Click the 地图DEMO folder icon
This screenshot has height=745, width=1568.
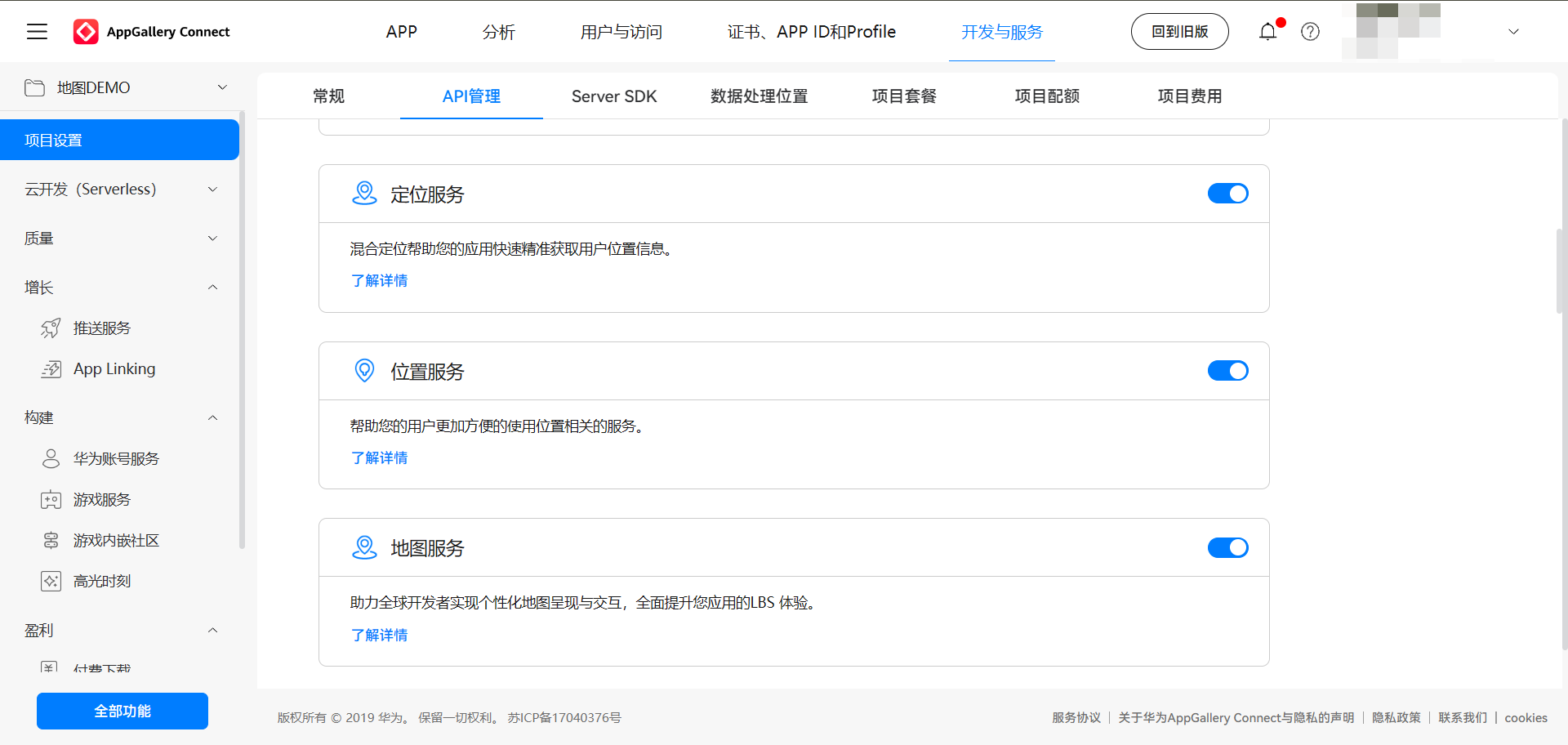tap(34, 87)
